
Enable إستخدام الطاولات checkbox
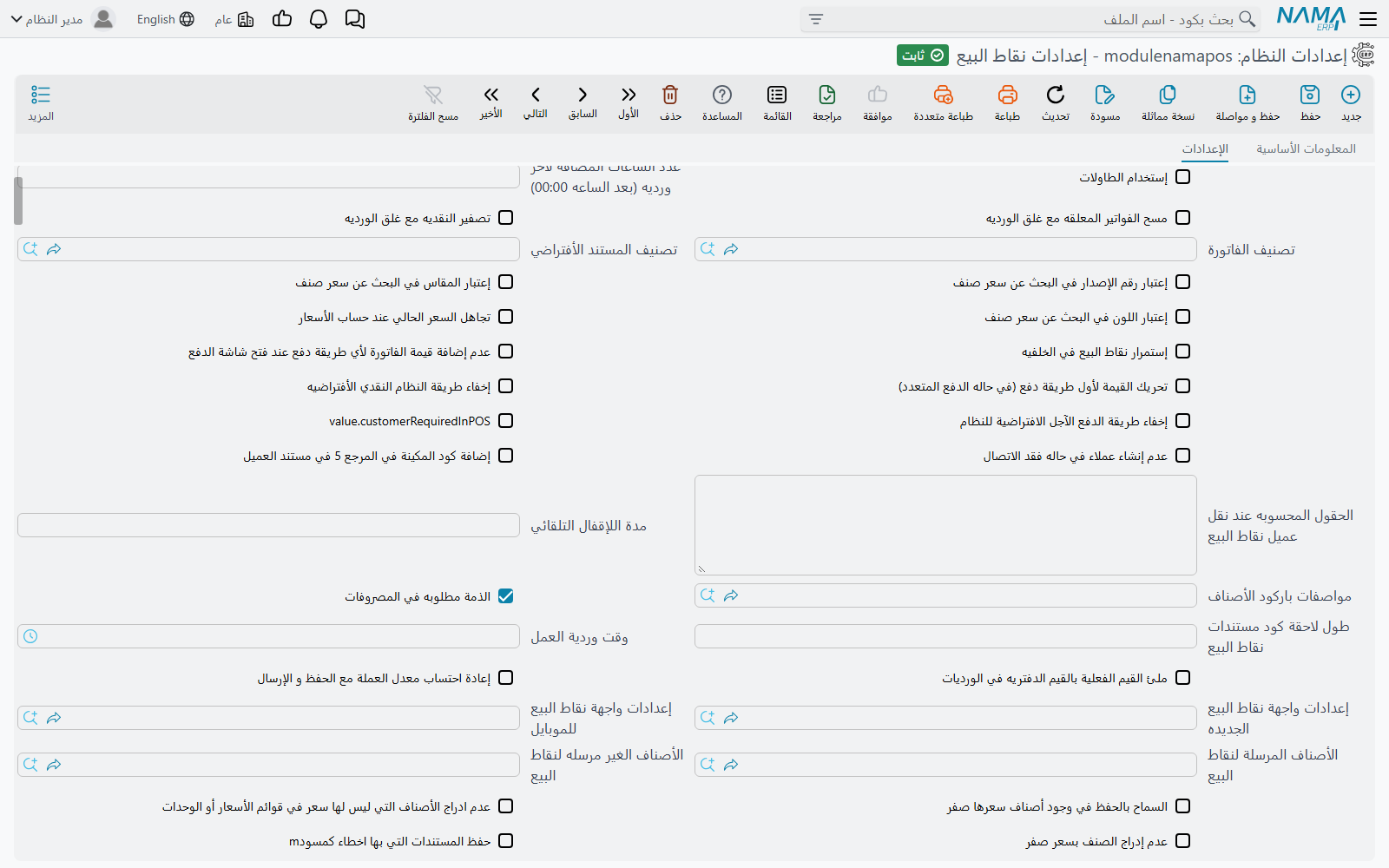point(1182,177)
